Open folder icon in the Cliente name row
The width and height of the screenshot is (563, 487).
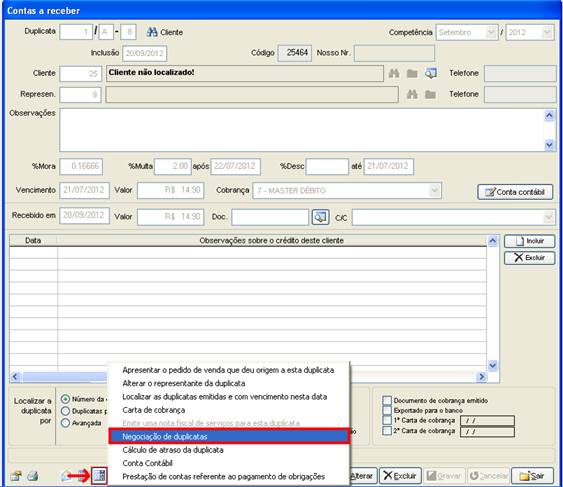point(412,73)
